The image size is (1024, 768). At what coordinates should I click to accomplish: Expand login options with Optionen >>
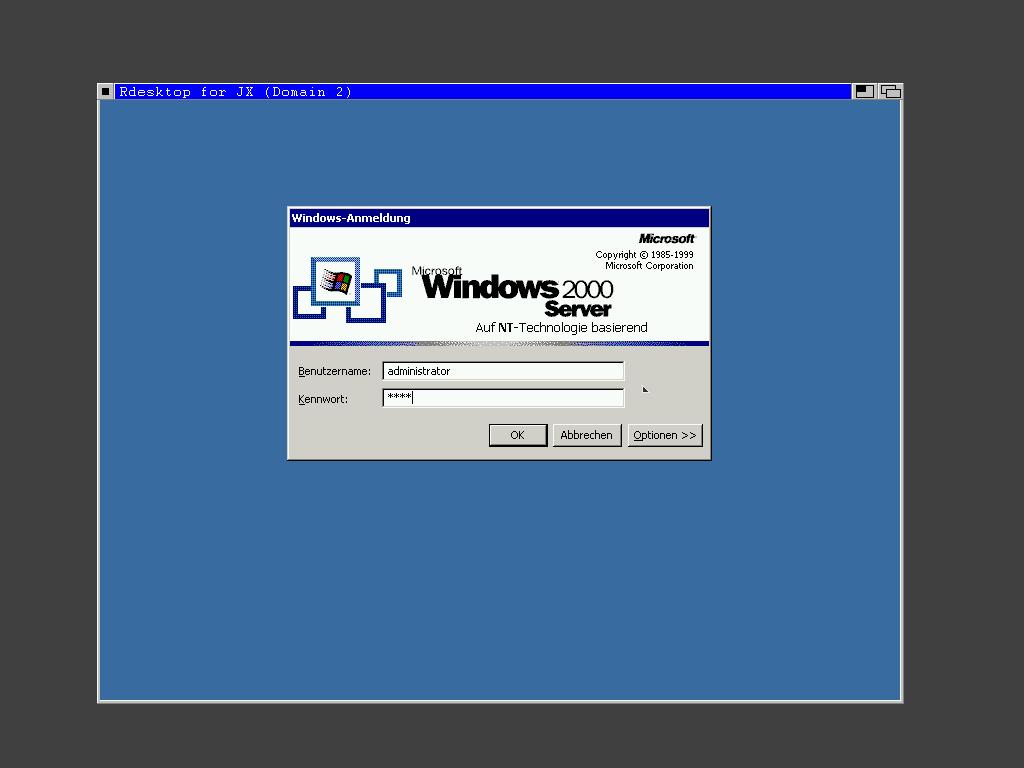tap(664, 435)
